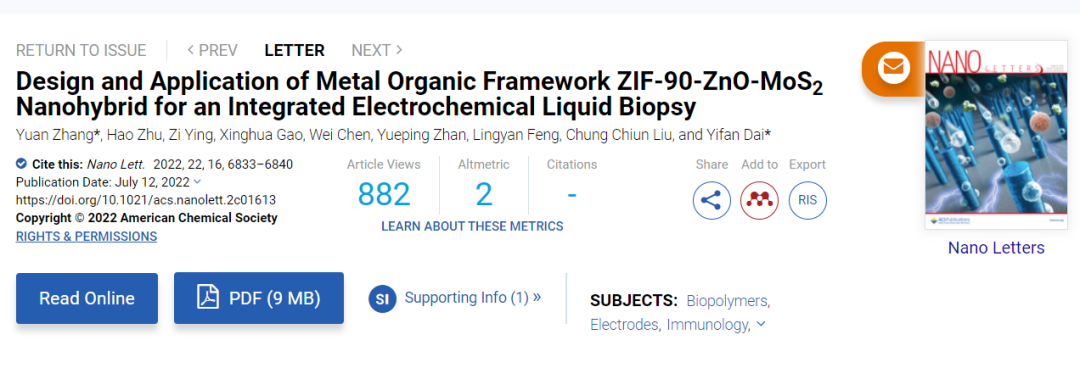Click the SI supporting info badge

(x=382, y=298)
